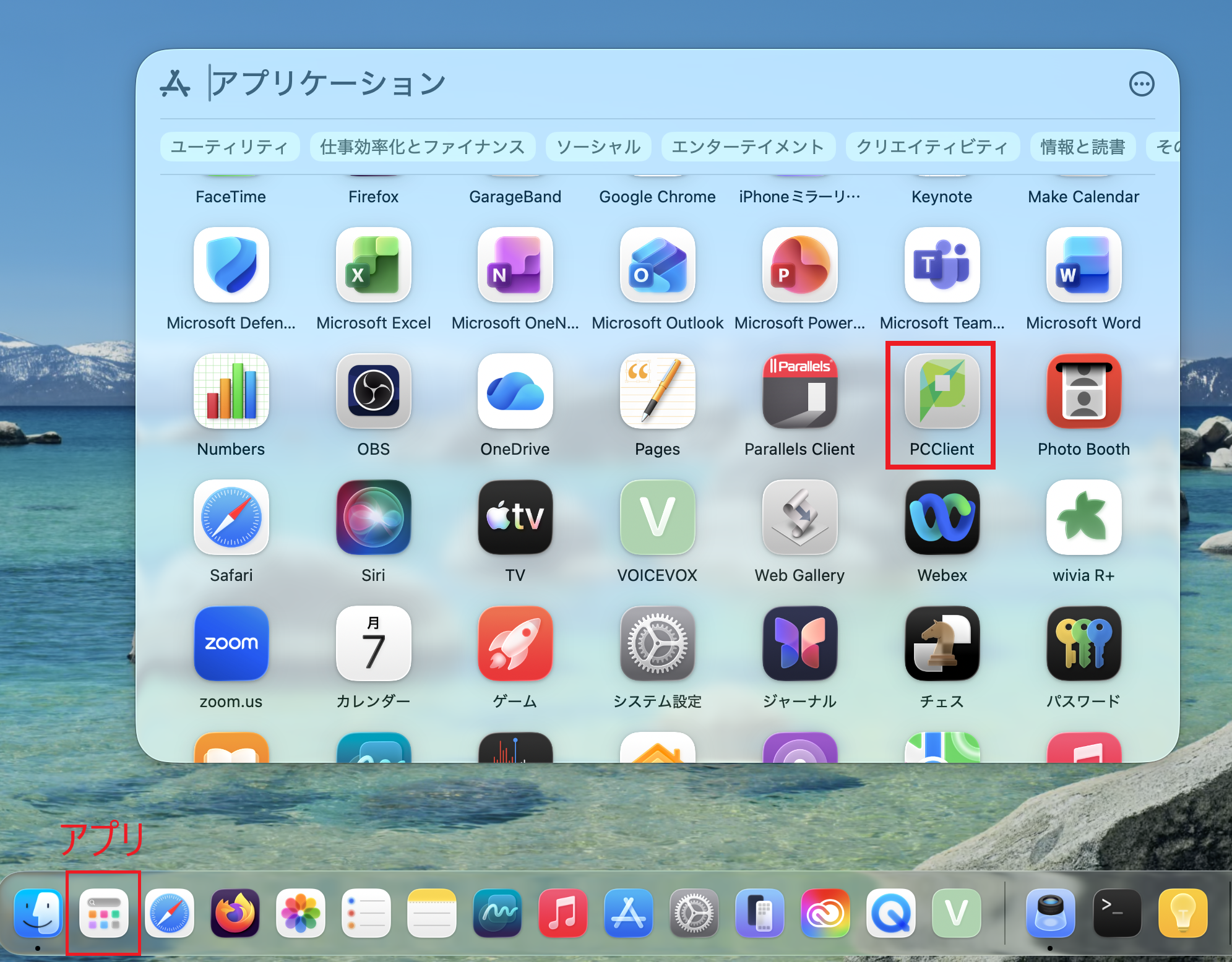Viewport: 1232px width, 962px height.
Task: Launch Microsoft Teams
Action: pyautogui.click(x=942, y=265)
